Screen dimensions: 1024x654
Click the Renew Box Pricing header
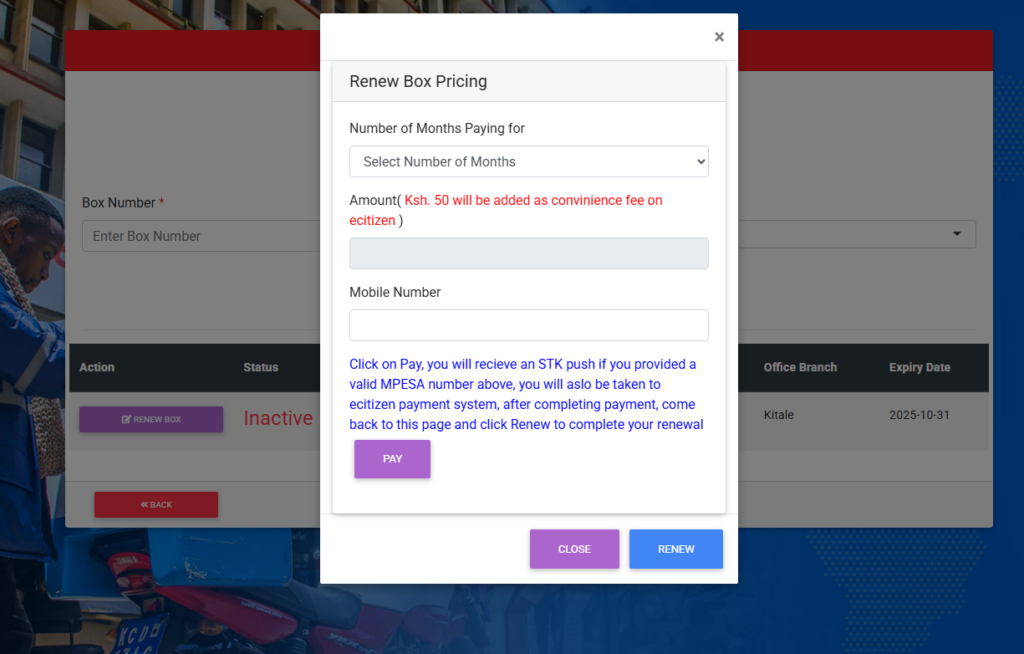418,81
